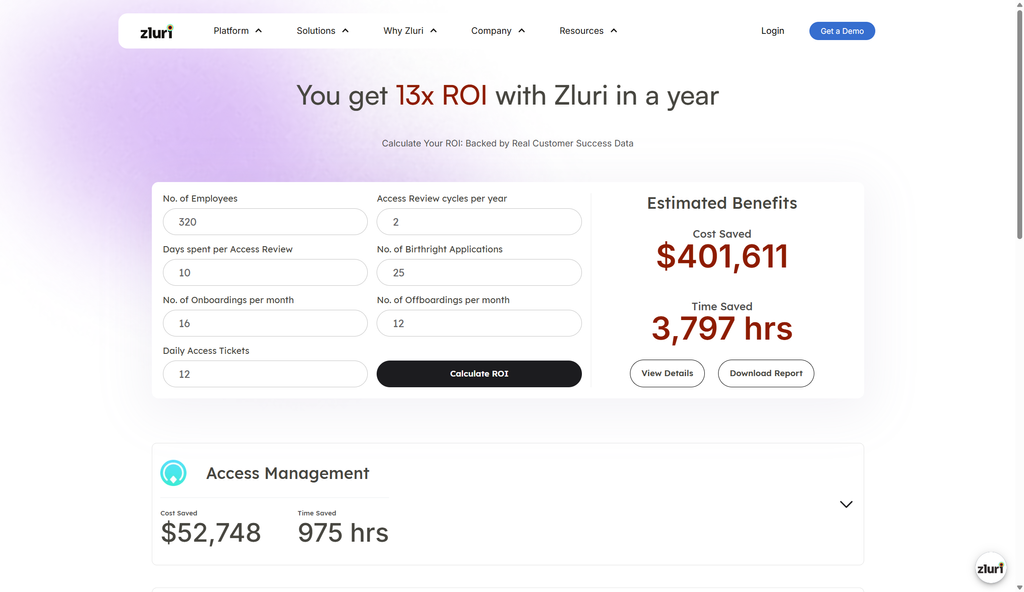Click the Zluri logo in the navbar

[159, 30]
